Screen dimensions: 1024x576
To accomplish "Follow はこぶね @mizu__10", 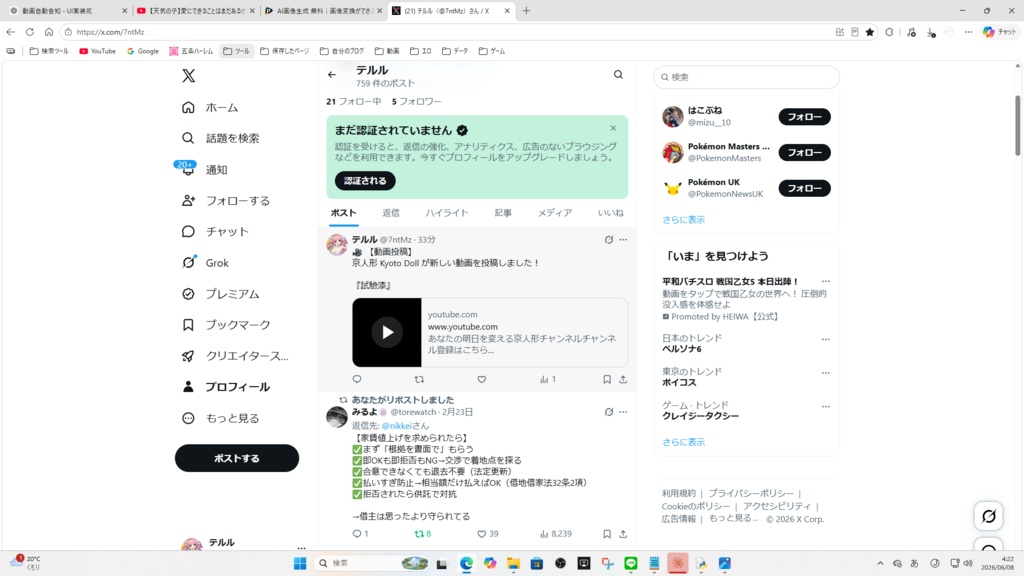I will coord(804,117).
